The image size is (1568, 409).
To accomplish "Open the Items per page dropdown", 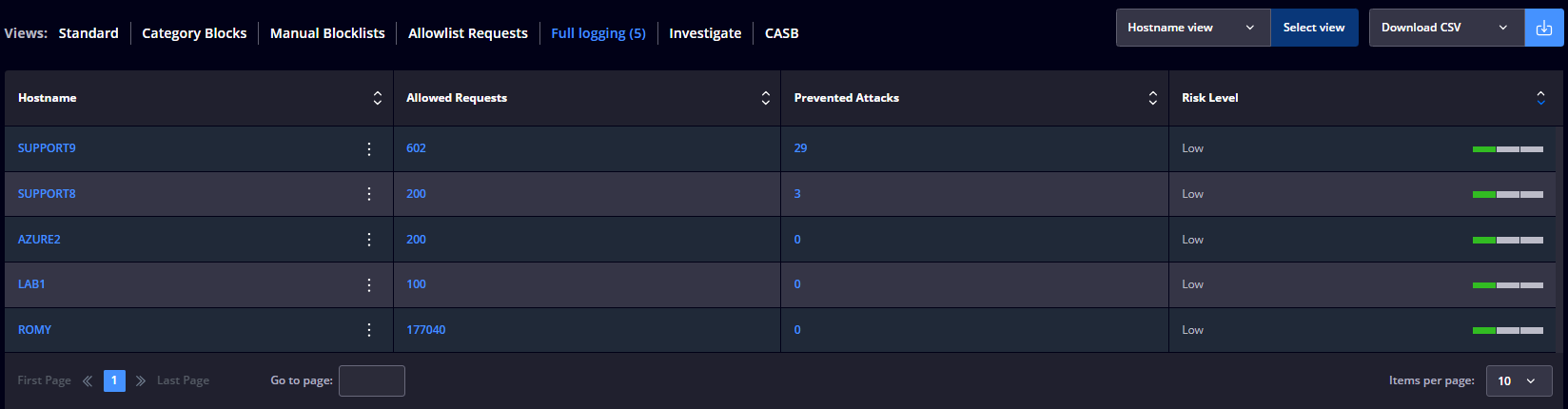I will click(x=1519, y=380).
